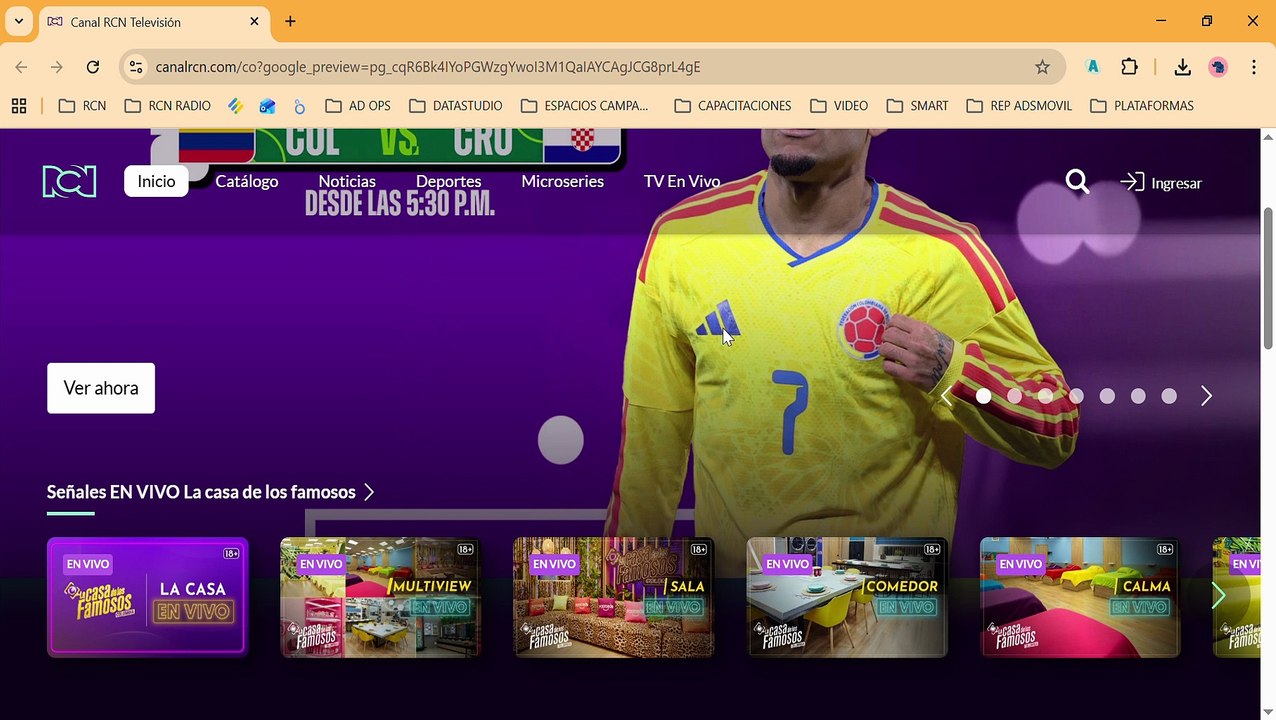Click the Ingresar login arrow icon
1276x720 pixels.
pyautogui.click(x=1132, y=182)
